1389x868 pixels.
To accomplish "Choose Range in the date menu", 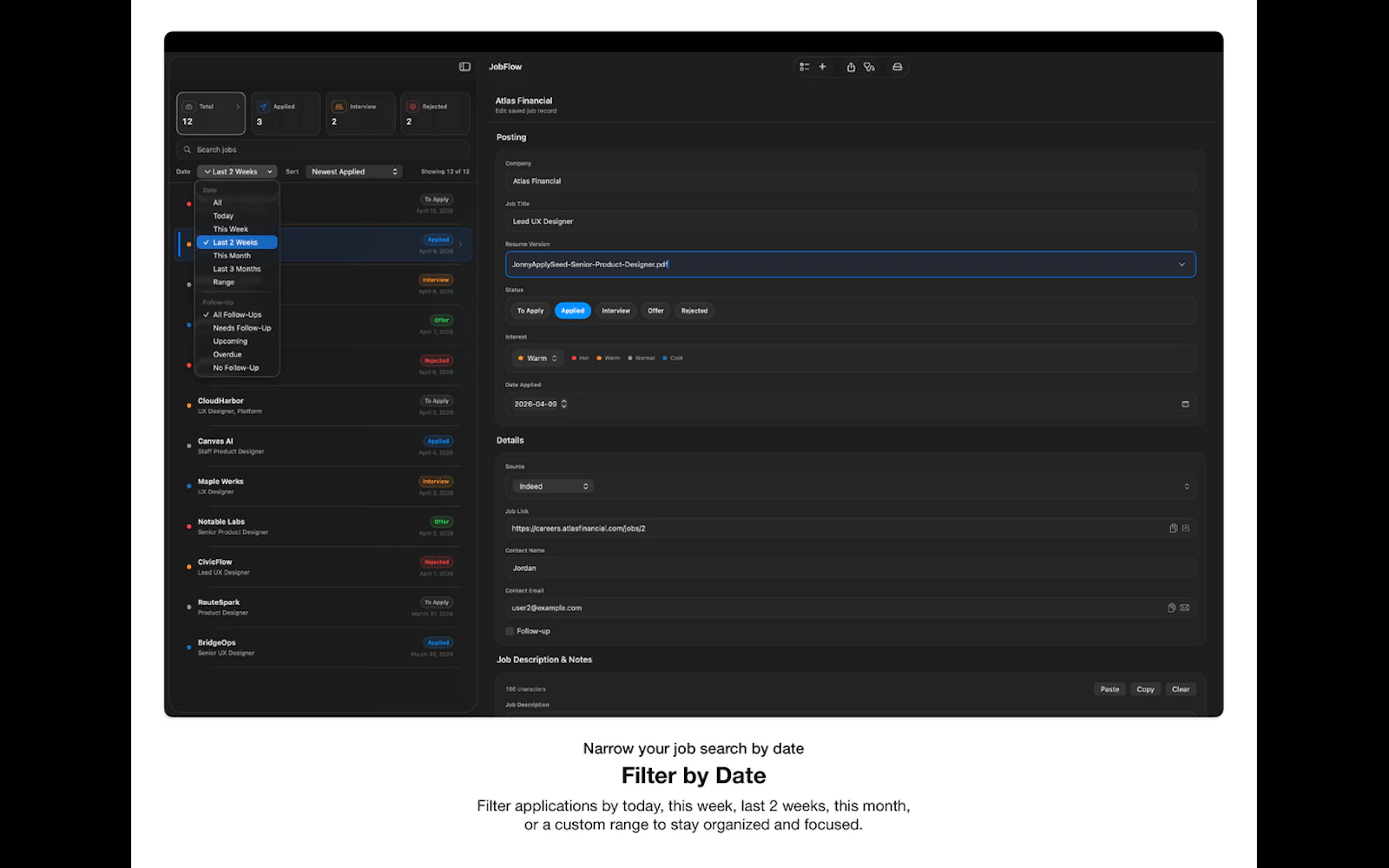I will click(237, 282).
